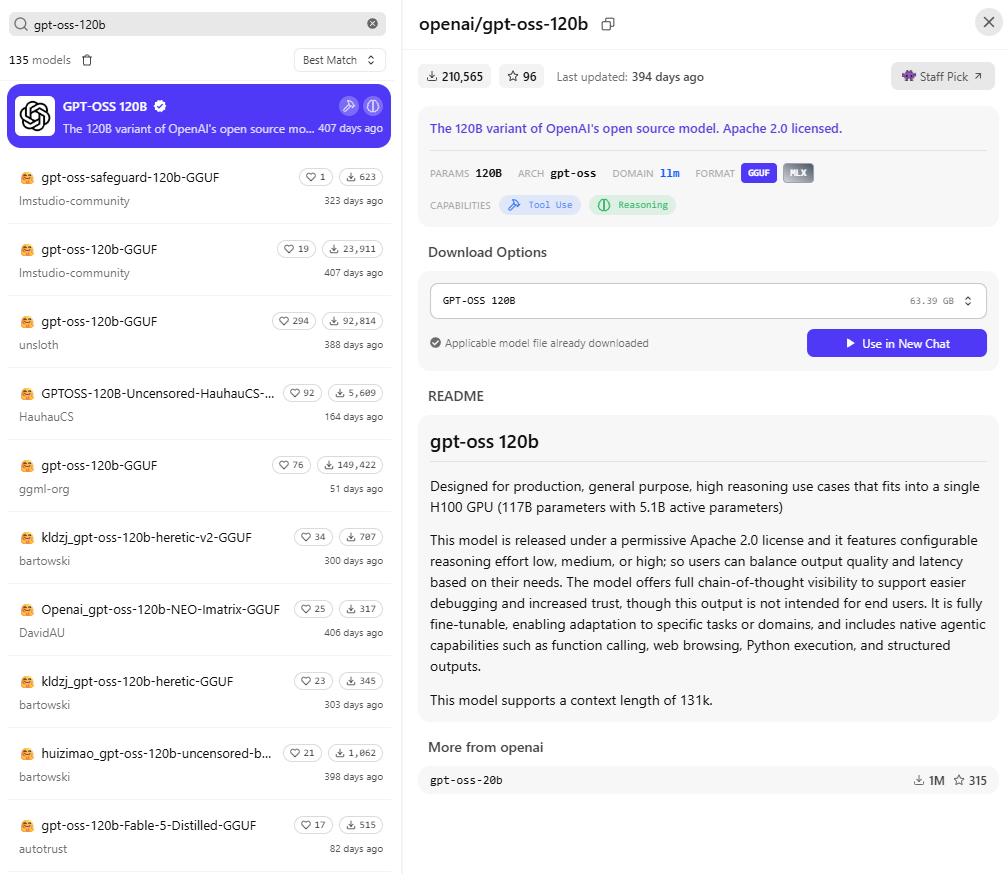Image resolution: width=1008 pixels, height=874 pixels.
Task: Click the tool use icon on GPT-OSS 120B card
Action: tap(348, 105)
